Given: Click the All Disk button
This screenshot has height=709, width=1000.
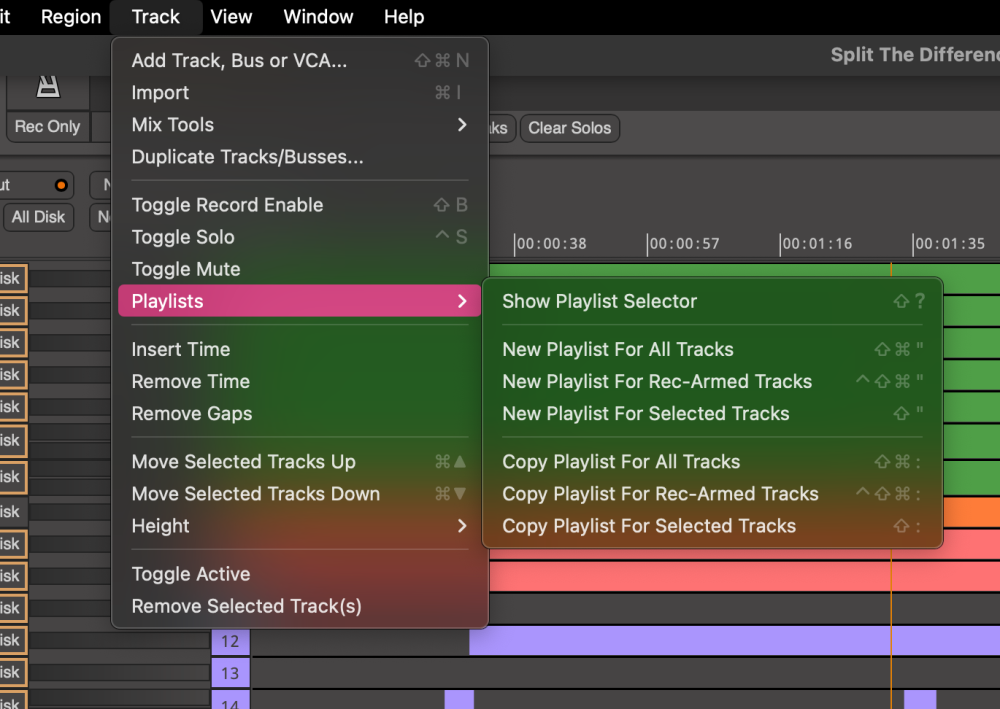Looking at the screenshot, I should [x=38, y=217].
